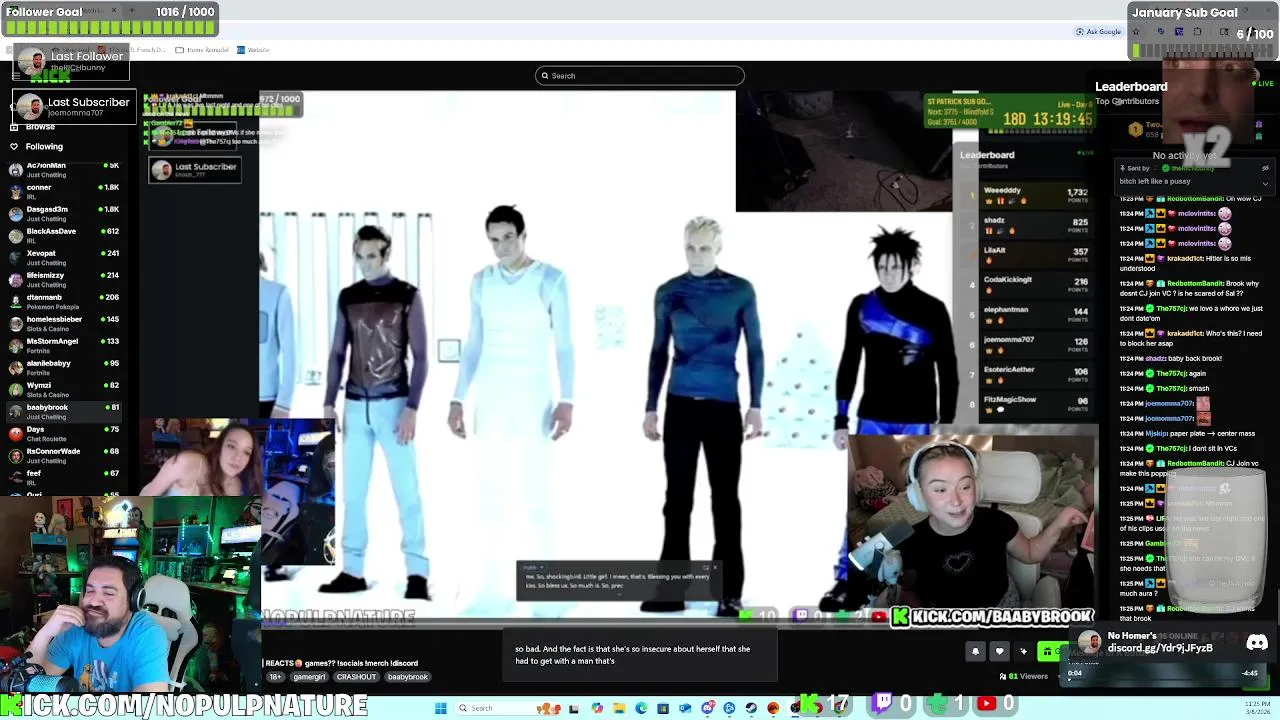This screenshot has width=1280, height=720.
Task: Click the live caption box over the video
Action: (x=618, y=581)
